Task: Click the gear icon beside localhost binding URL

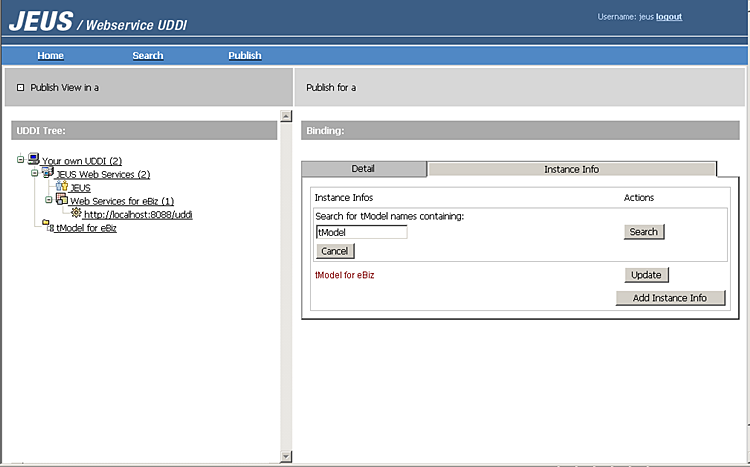Action: 76,213
